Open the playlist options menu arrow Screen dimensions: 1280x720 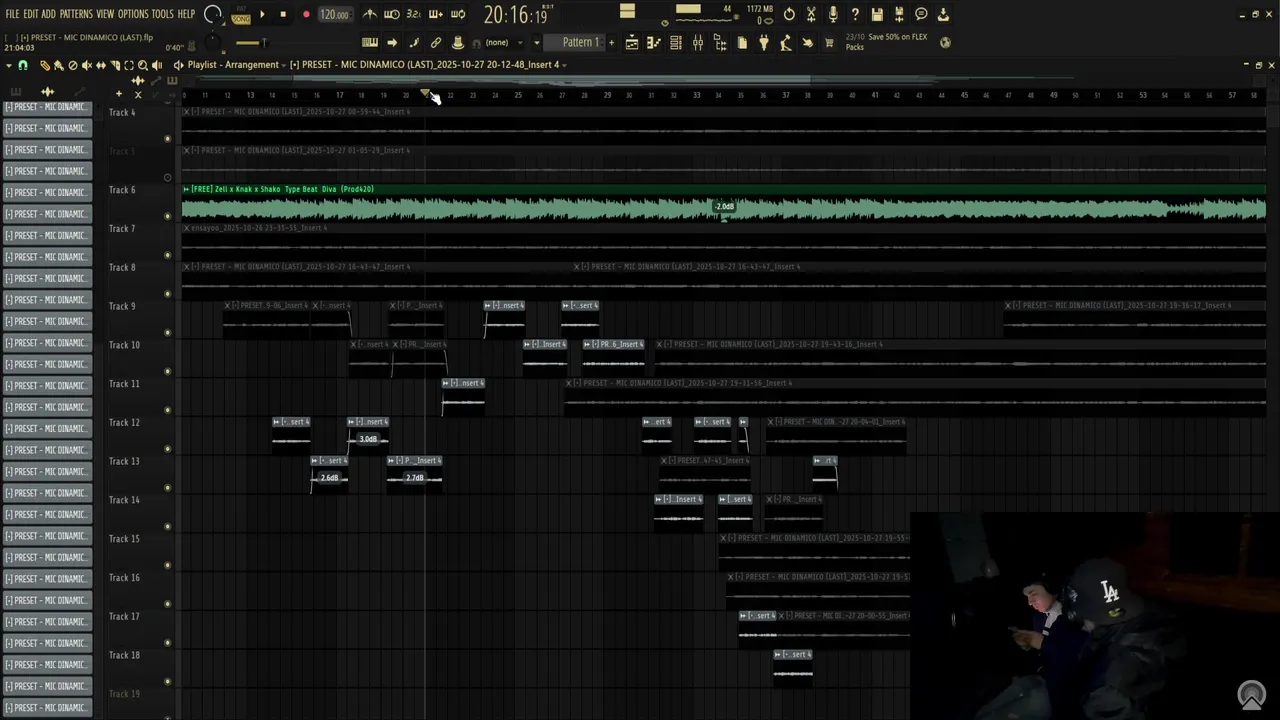9,65
